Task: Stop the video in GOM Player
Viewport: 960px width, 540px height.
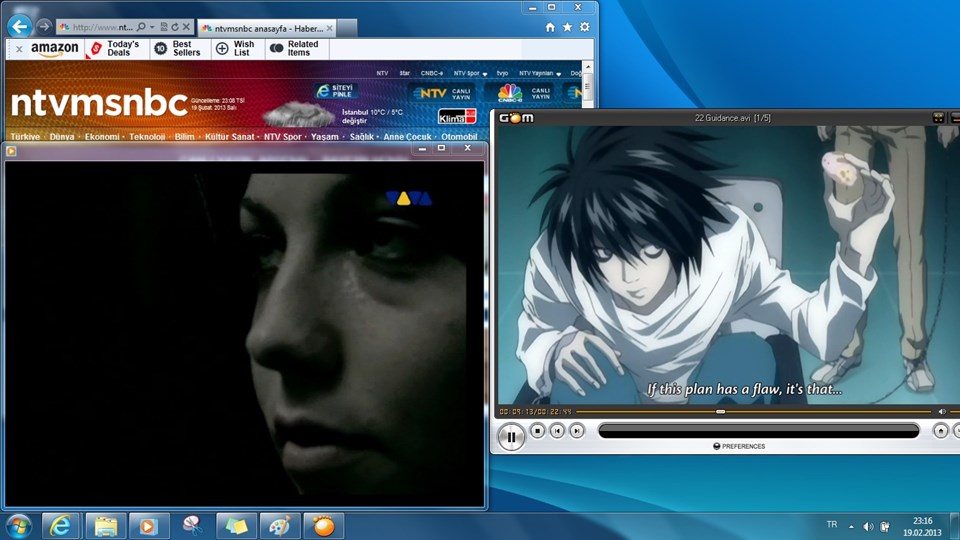Action: pos(538,431)
